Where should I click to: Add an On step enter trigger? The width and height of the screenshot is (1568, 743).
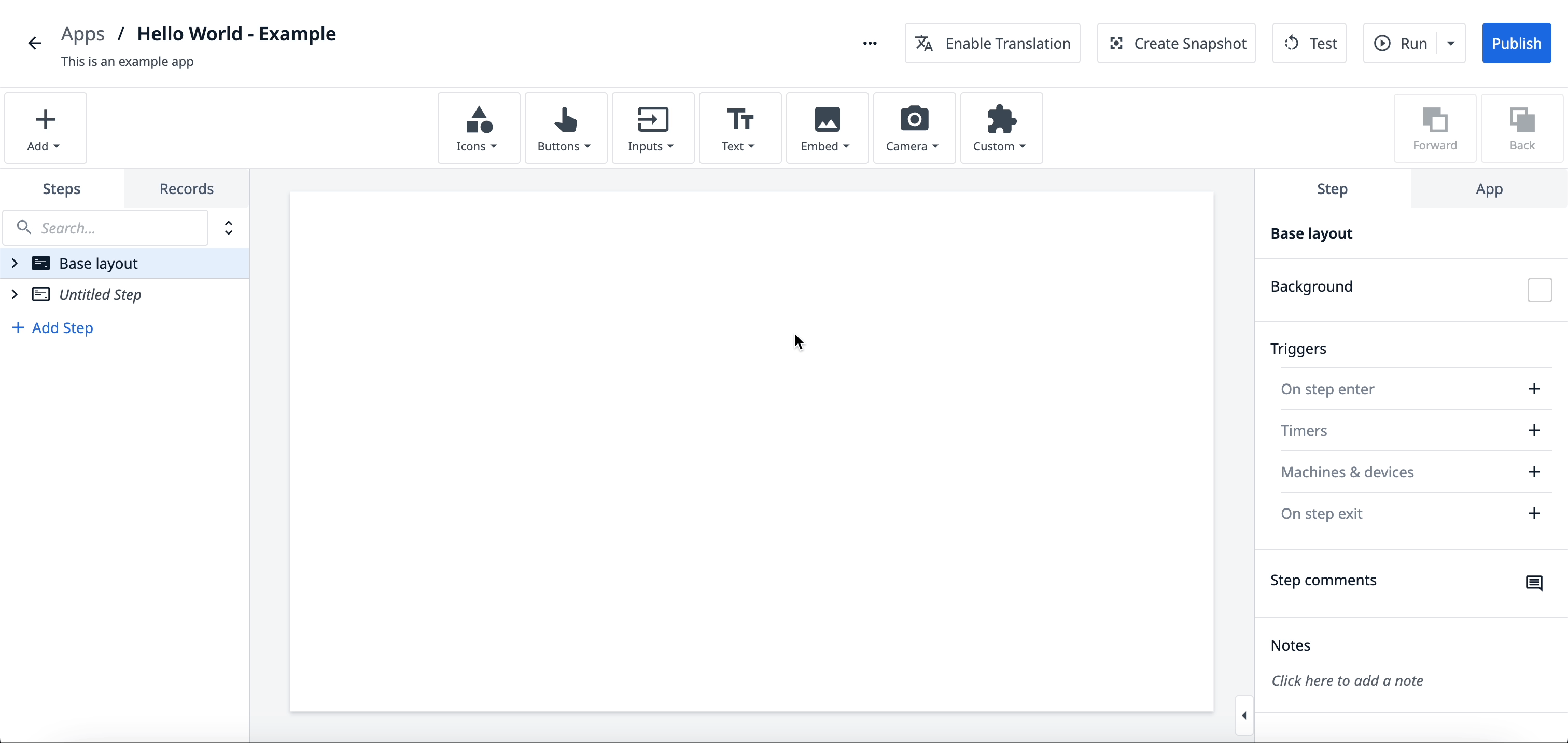click(x=1534, y=389)
